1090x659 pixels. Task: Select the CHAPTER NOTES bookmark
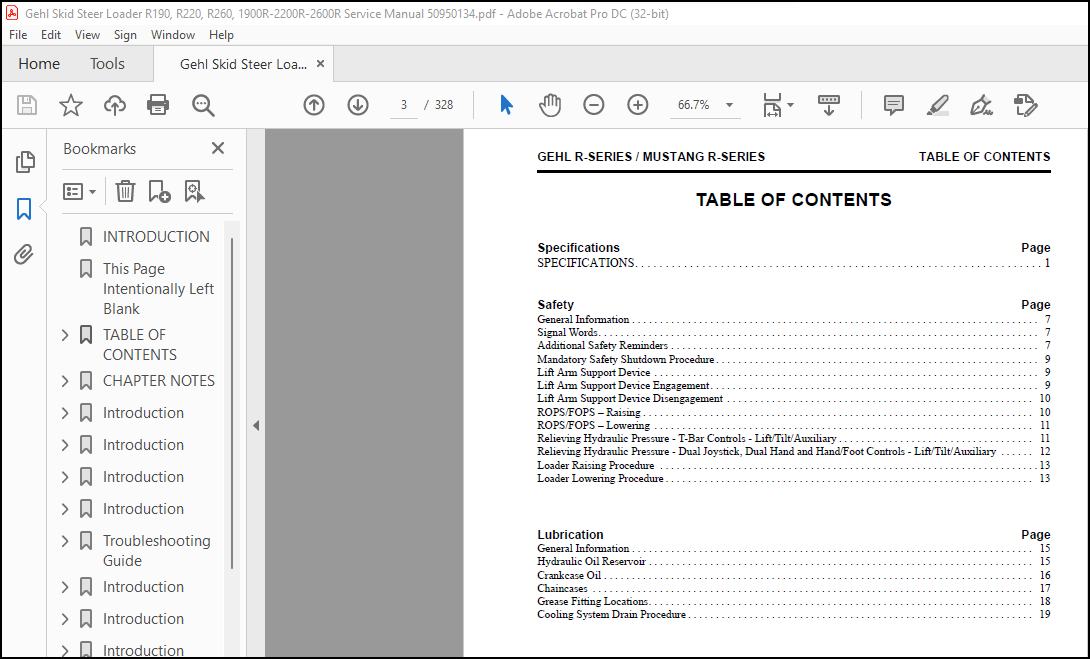click(158, 381)
